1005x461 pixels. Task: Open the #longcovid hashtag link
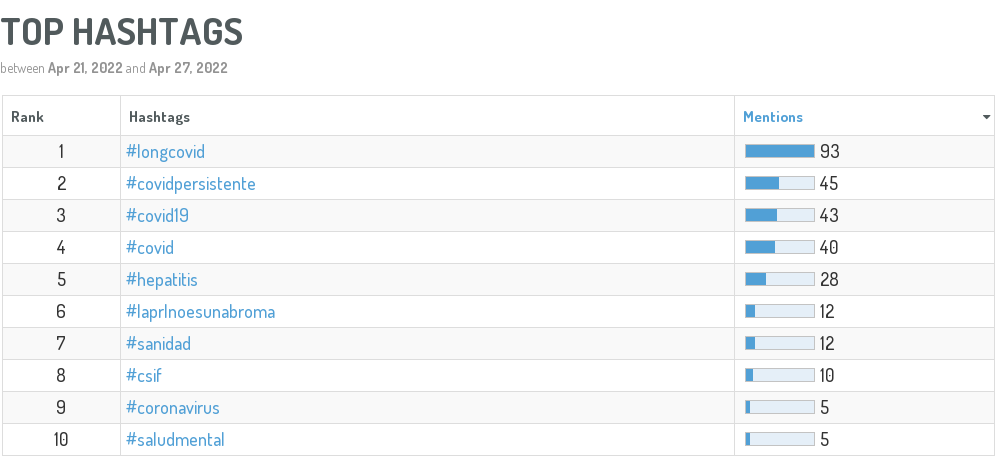[x=165, y=152]
